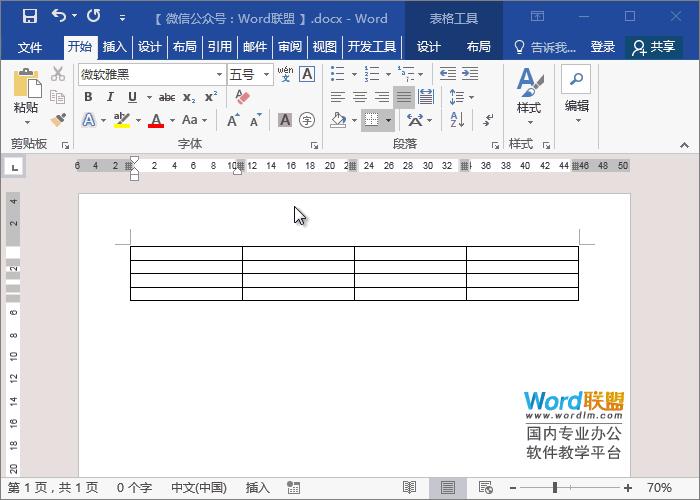Toggle Italic formatting
Image resolution: width=700 pixels, height=500 pixels.
point(110,97)
